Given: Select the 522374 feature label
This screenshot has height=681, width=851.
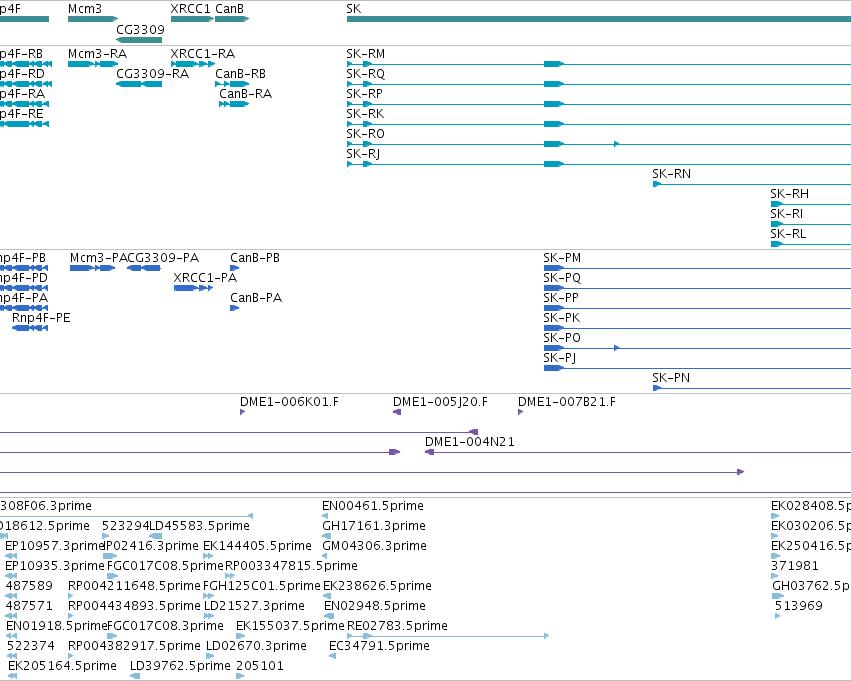Looking at the screenshot, I should 30,646.
